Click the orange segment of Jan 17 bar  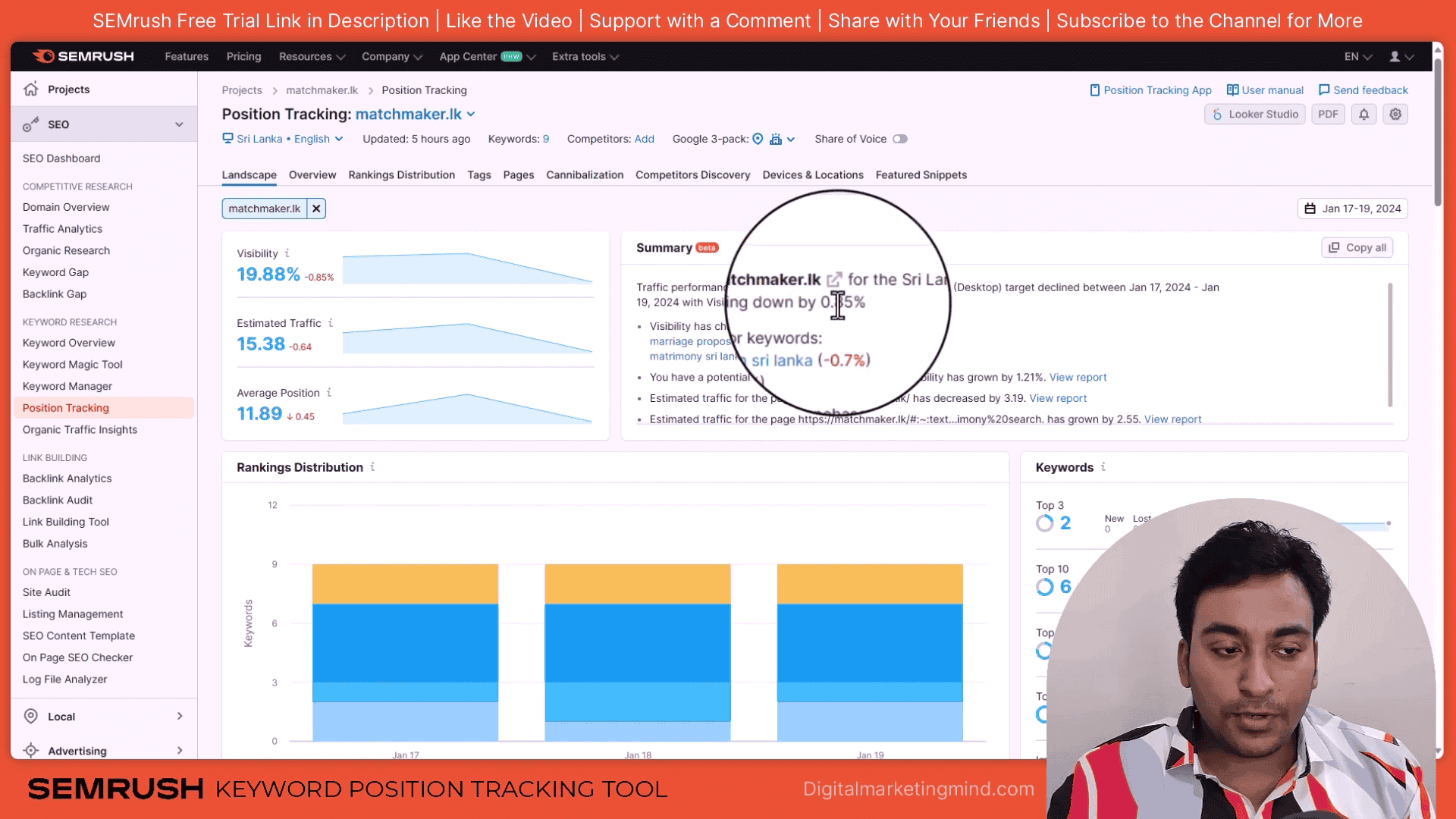pyautogui.click(x=405, y=583)
